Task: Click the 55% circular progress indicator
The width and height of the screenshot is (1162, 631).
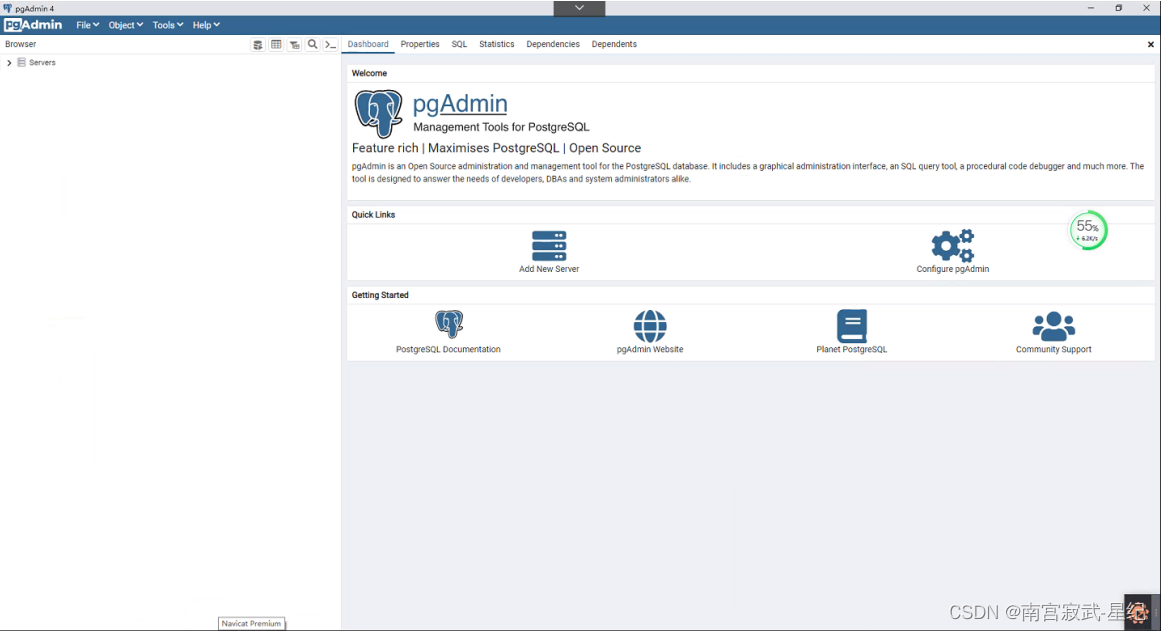Action: [x=1088, y=231]
